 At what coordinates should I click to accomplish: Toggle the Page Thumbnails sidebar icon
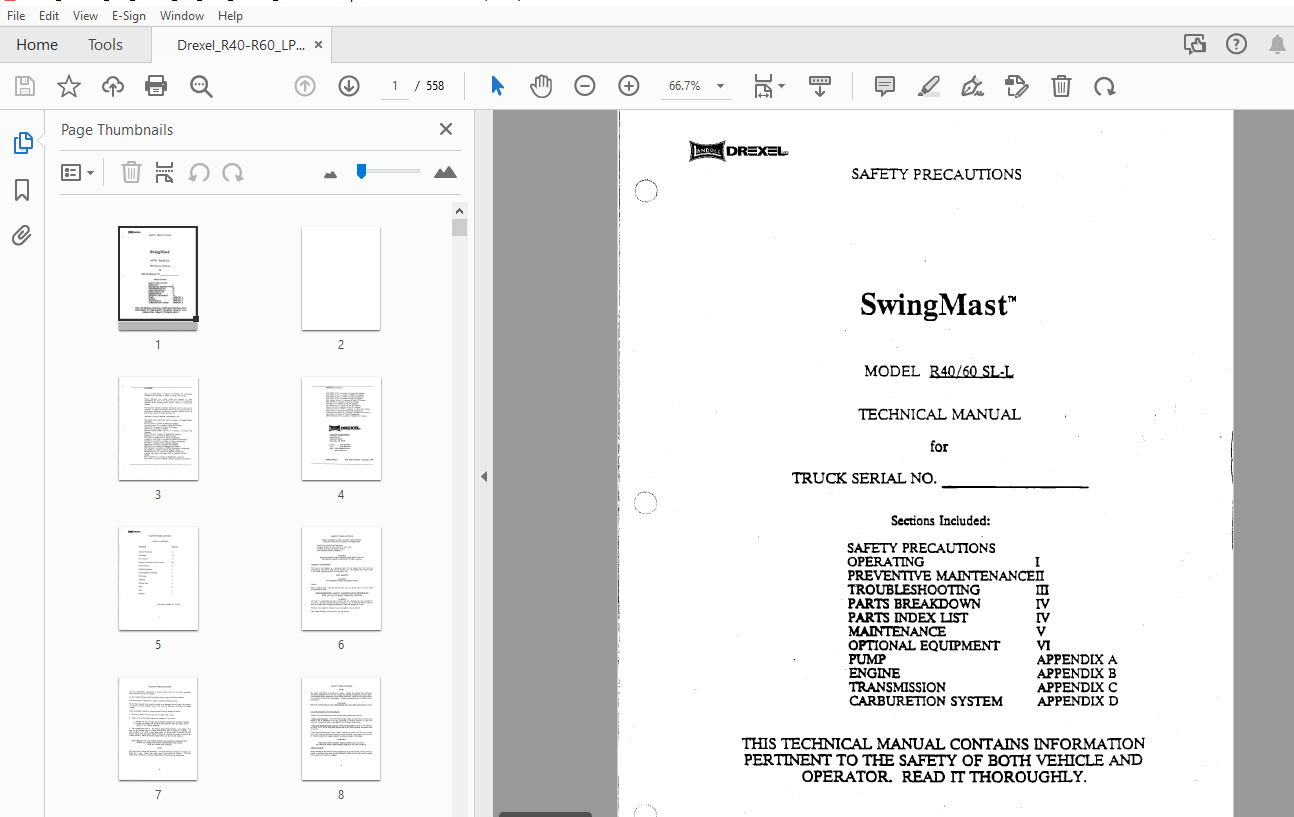coord(22,144)
